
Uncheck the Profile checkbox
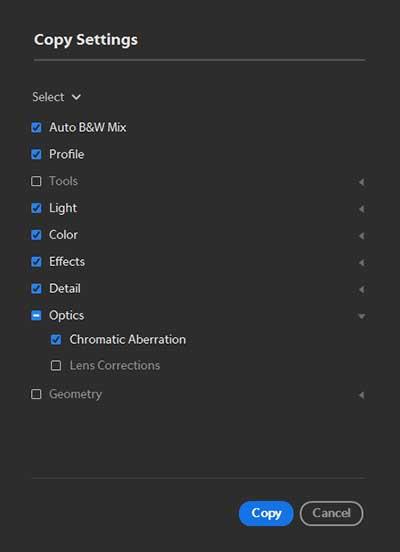[36, 154]
